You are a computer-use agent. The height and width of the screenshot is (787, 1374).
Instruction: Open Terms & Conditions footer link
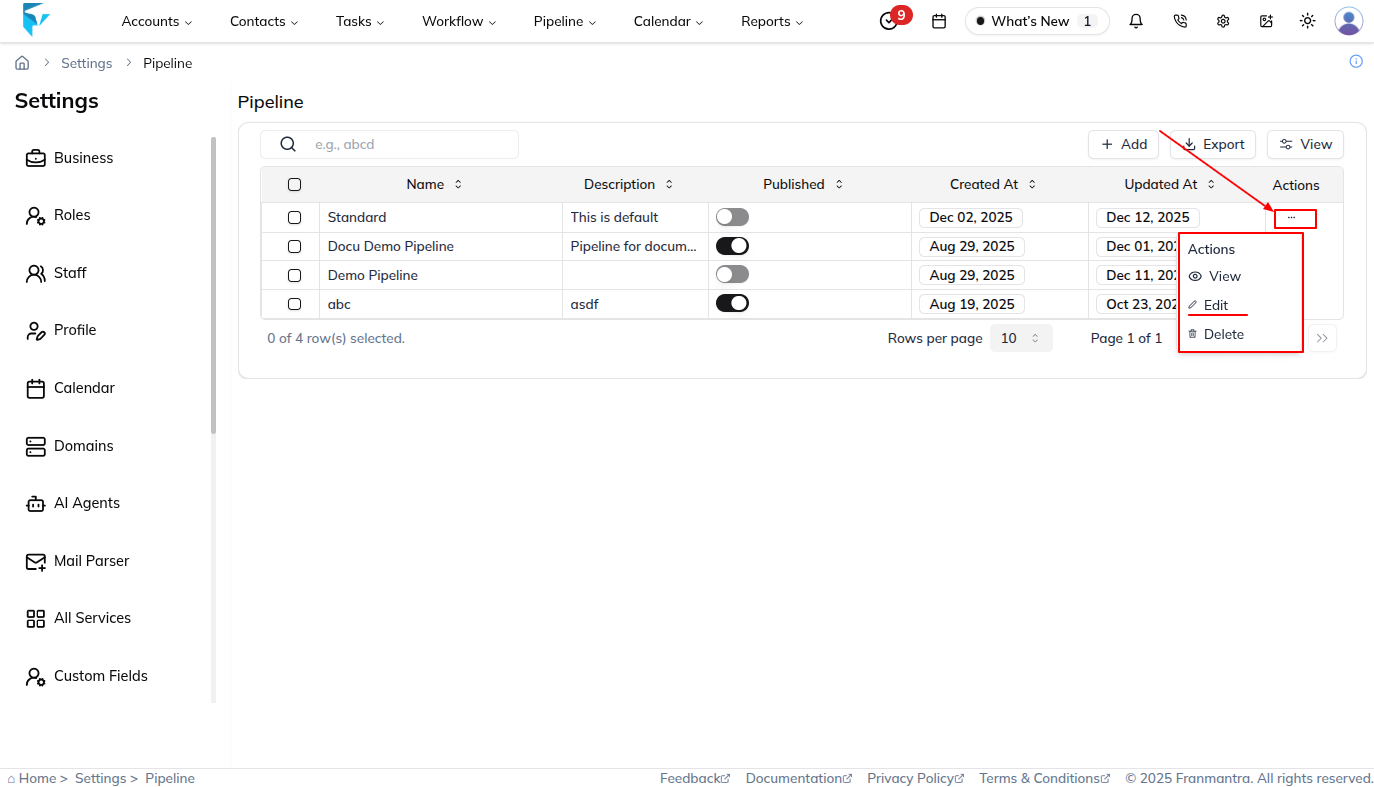point(1045,778)
